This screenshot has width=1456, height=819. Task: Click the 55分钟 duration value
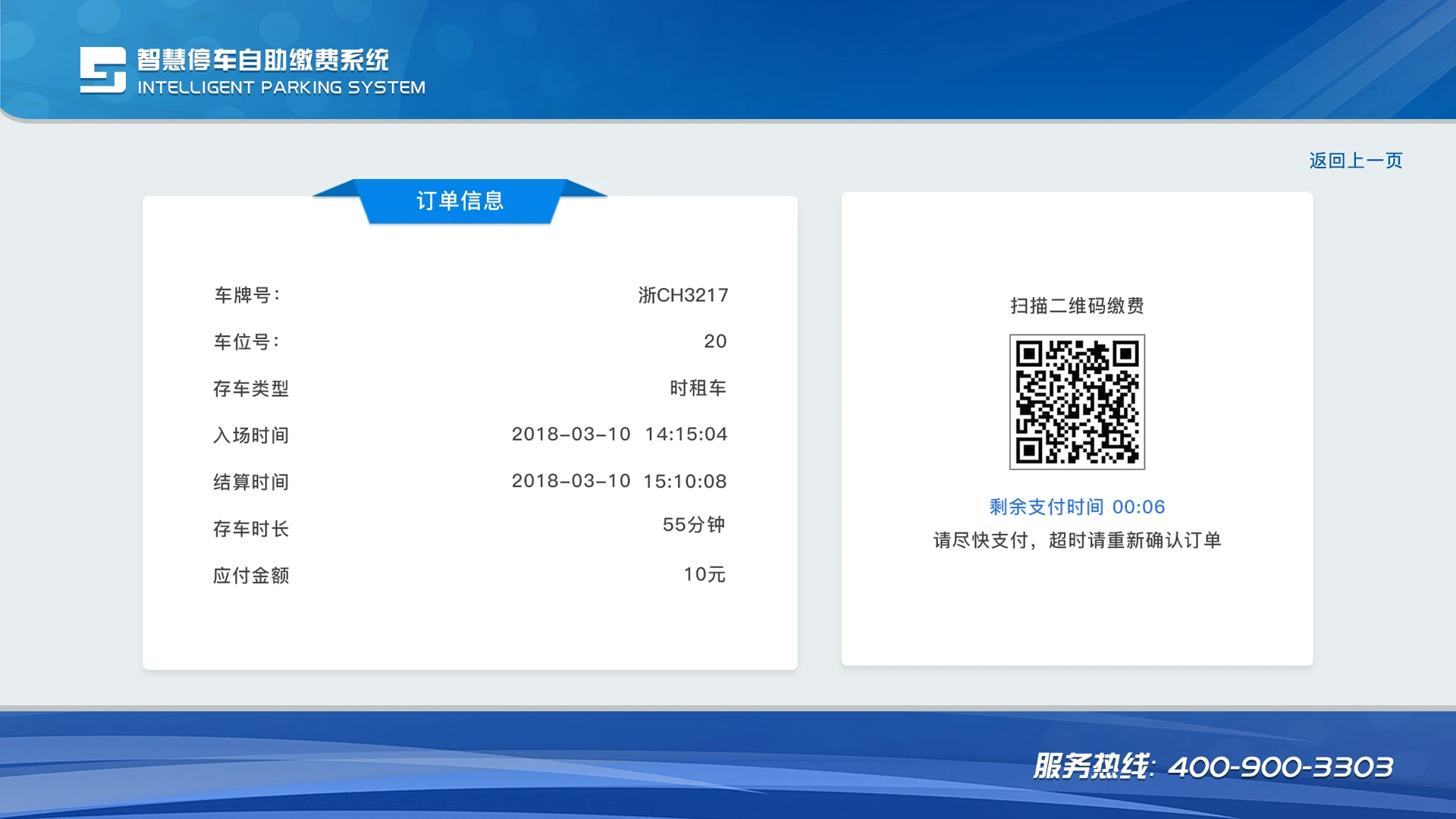click(x=693, y=525)
